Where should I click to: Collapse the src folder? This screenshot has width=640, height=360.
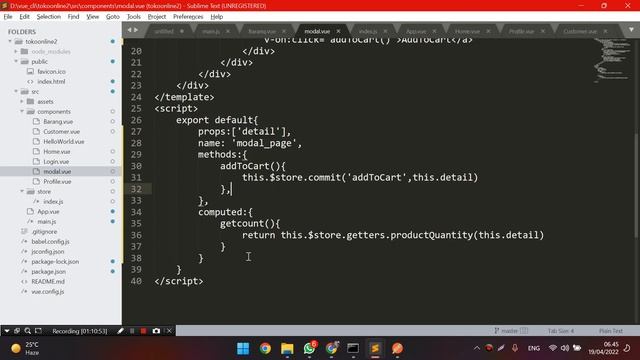16,91
